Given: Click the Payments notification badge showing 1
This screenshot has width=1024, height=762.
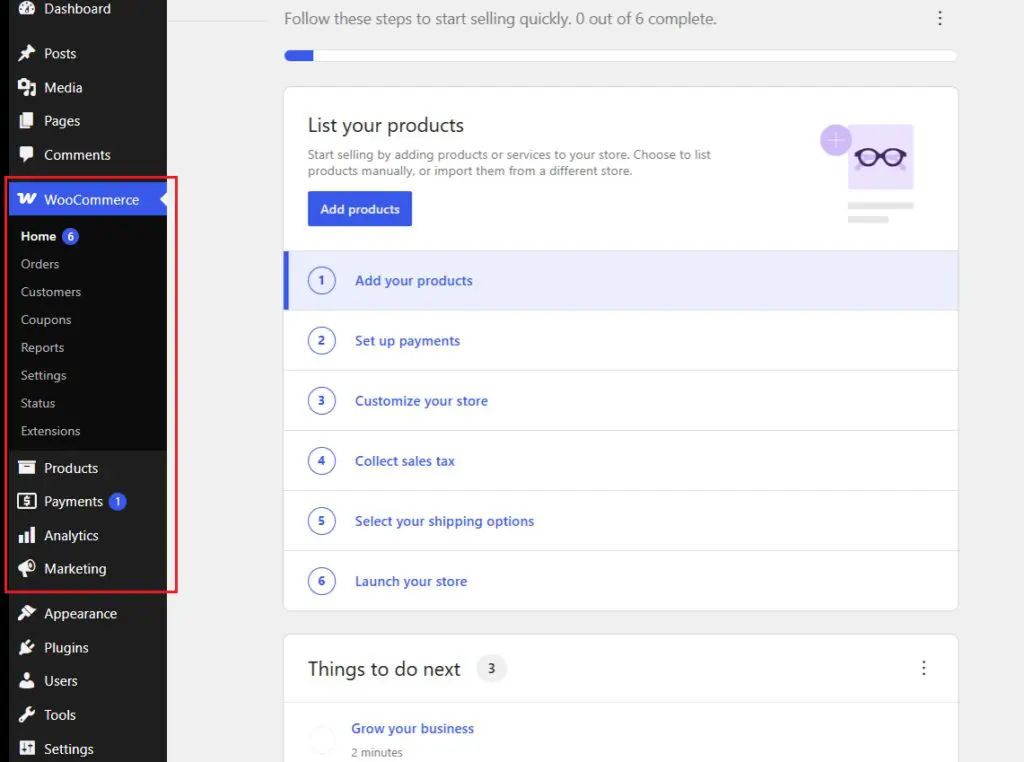Looking at the screenshot, I should tap(118, 501).
